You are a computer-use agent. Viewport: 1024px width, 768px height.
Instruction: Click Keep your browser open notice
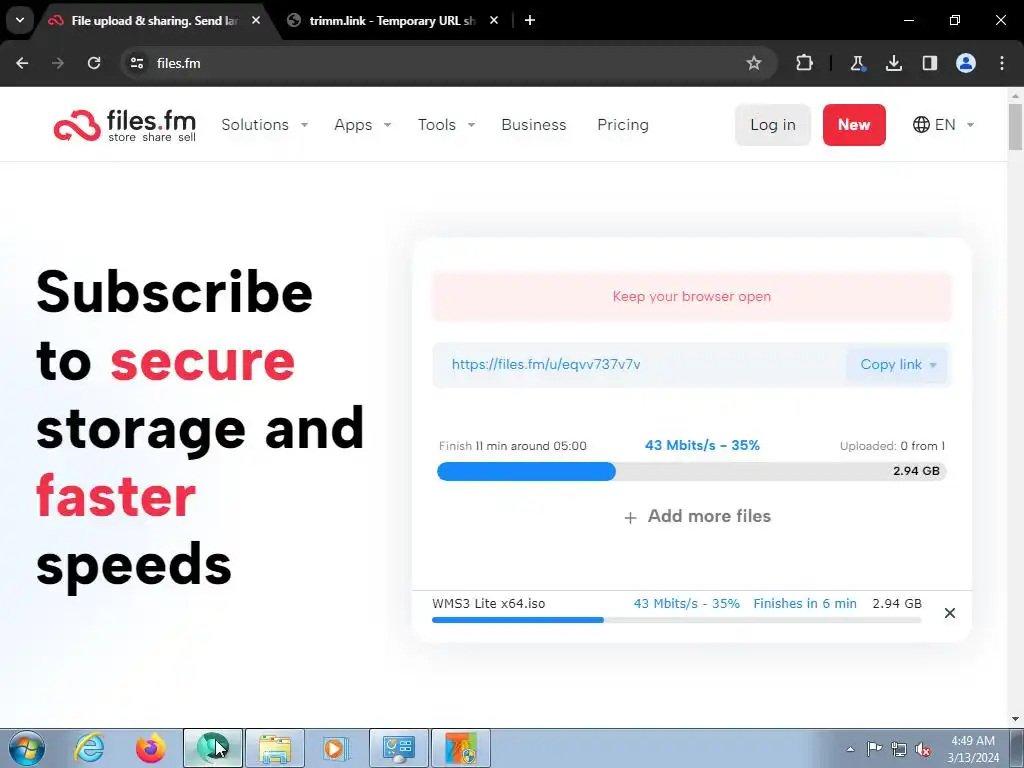point(692,296)
